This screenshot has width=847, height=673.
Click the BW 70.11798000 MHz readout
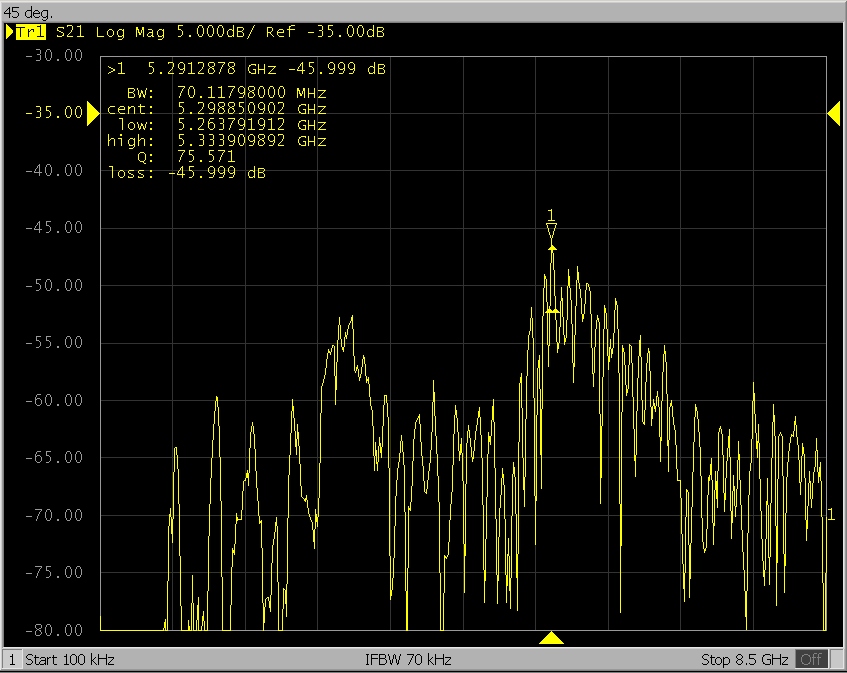[244, 93]
